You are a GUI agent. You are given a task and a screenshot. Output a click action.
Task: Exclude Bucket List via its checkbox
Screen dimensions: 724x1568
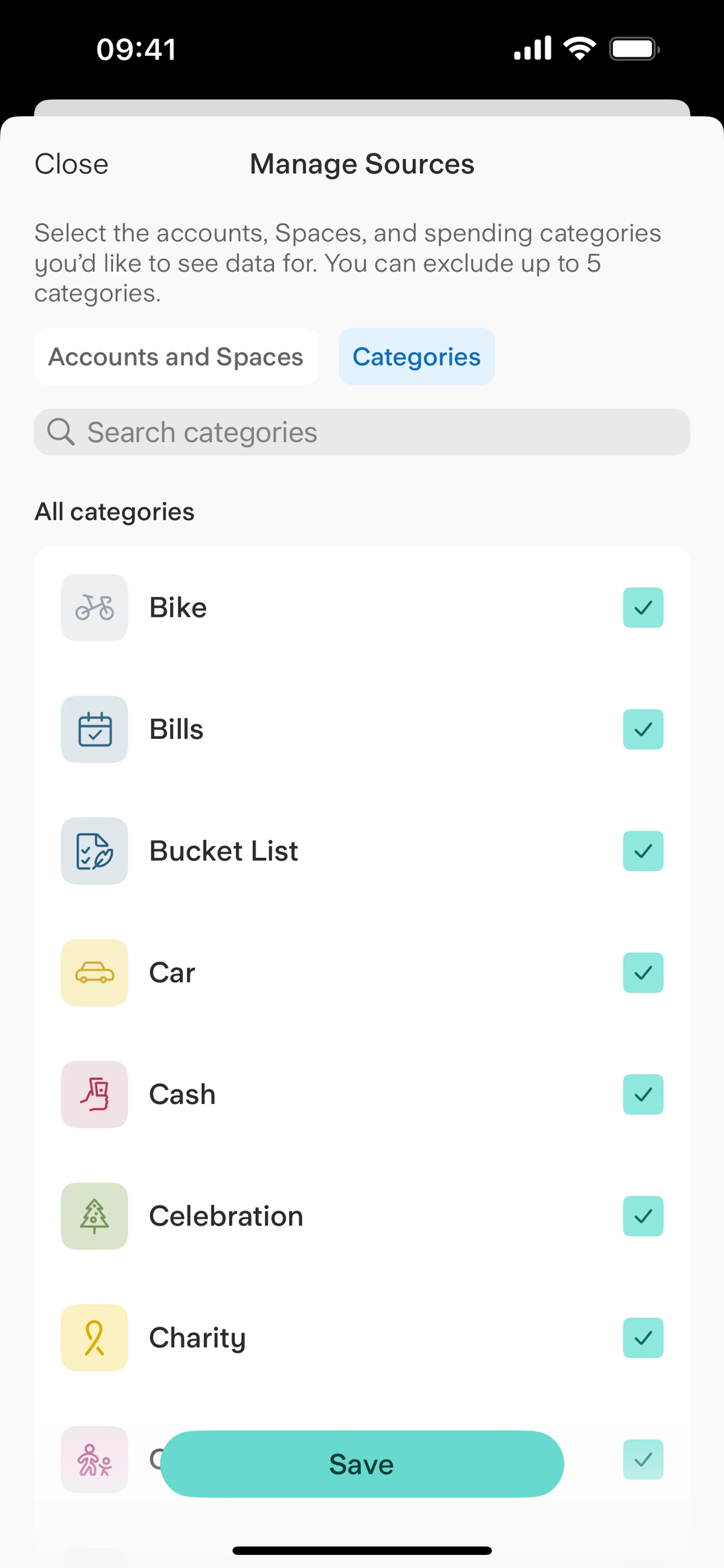point(643,851)
